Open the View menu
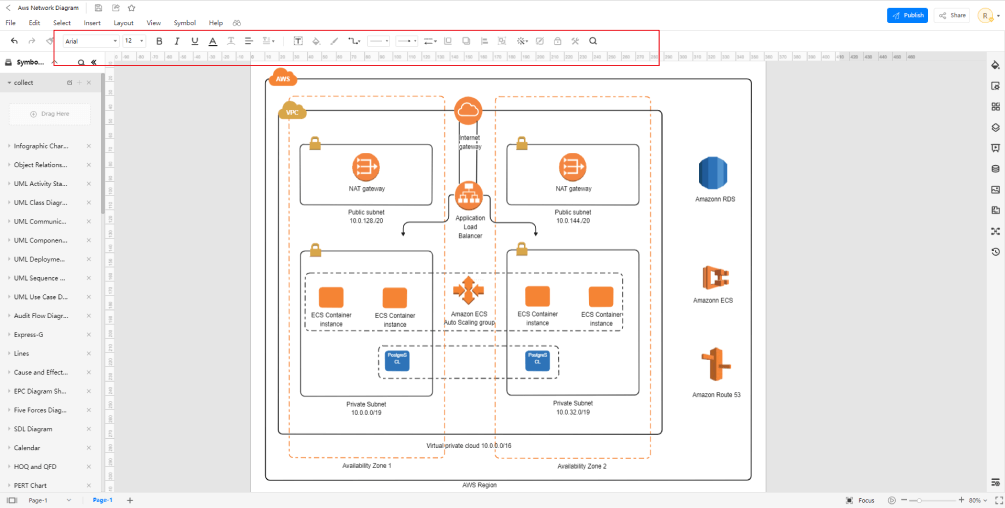Image resolution: width=1005 pixels, height=508 pixels. (154, 23)
